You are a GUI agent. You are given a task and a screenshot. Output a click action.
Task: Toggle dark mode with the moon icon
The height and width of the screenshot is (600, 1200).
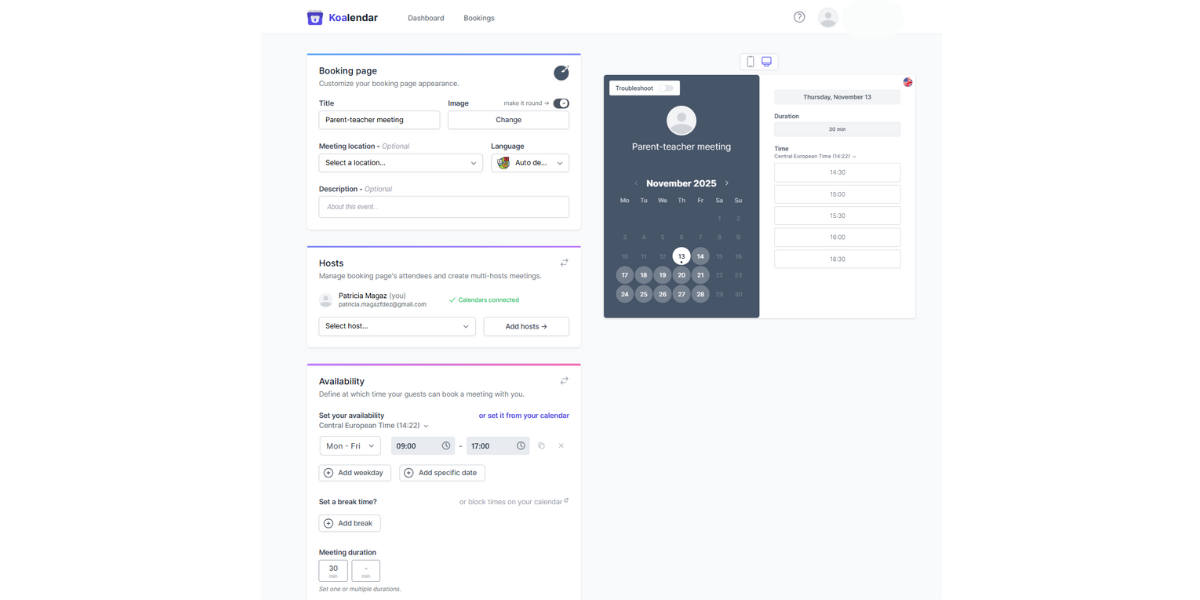pyautogui.click(x=561, y=72)
